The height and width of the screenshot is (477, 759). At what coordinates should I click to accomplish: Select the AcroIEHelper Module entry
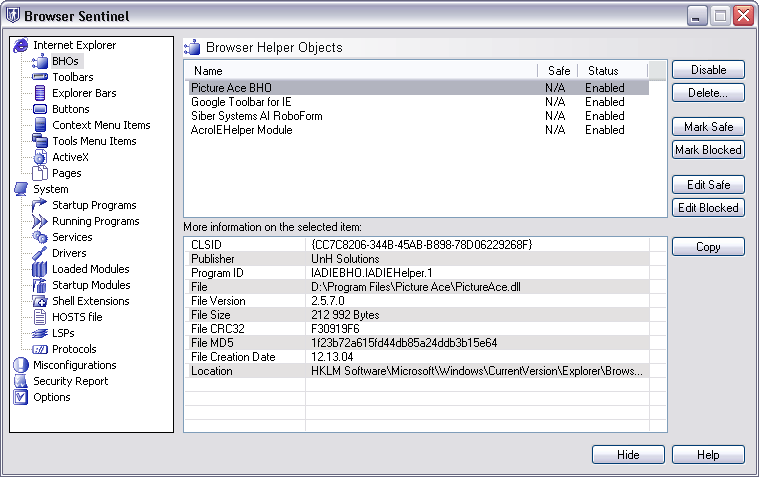[x=242, y=130]
